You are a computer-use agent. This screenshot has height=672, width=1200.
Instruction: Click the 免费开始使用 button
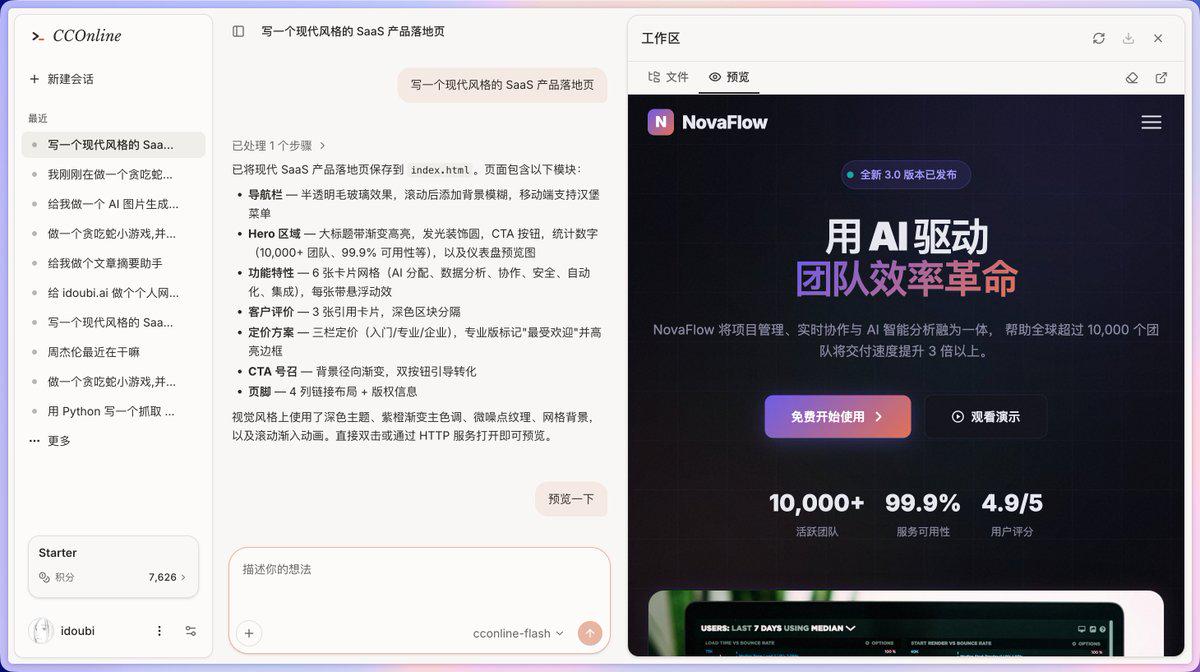[838, 416]
